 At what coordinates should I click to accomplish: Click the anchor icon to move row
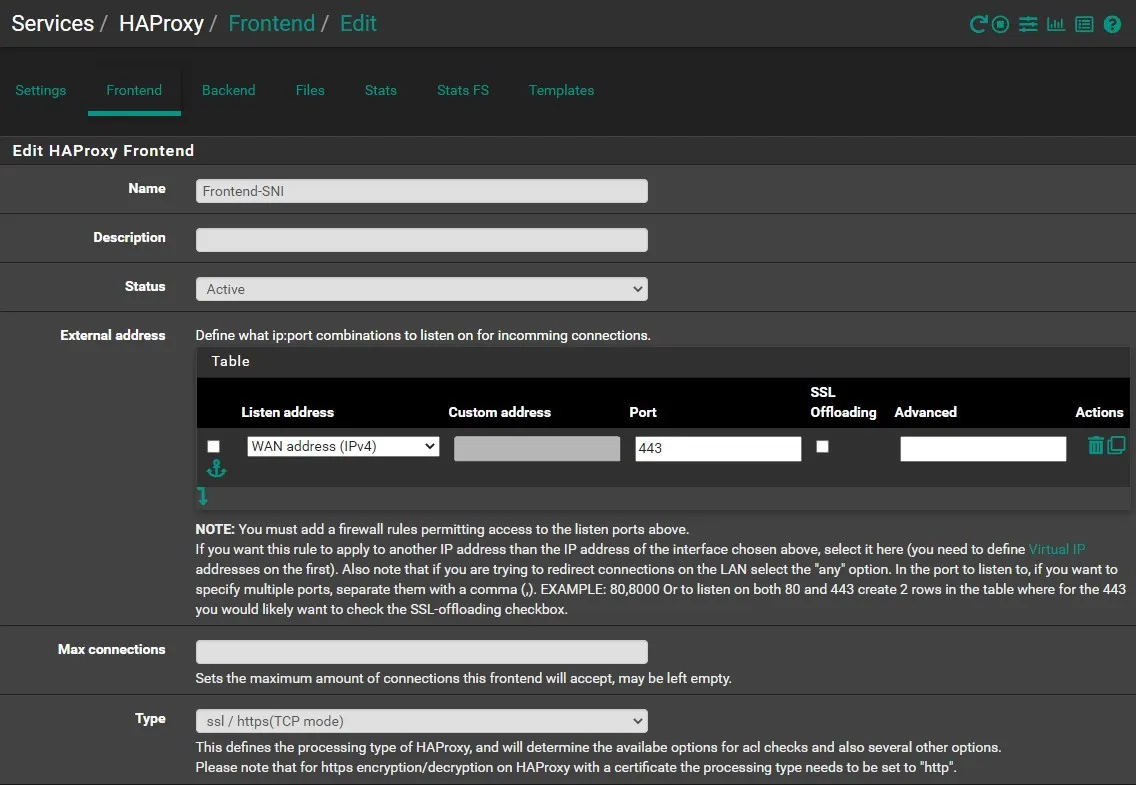click(x=217, y=469)
